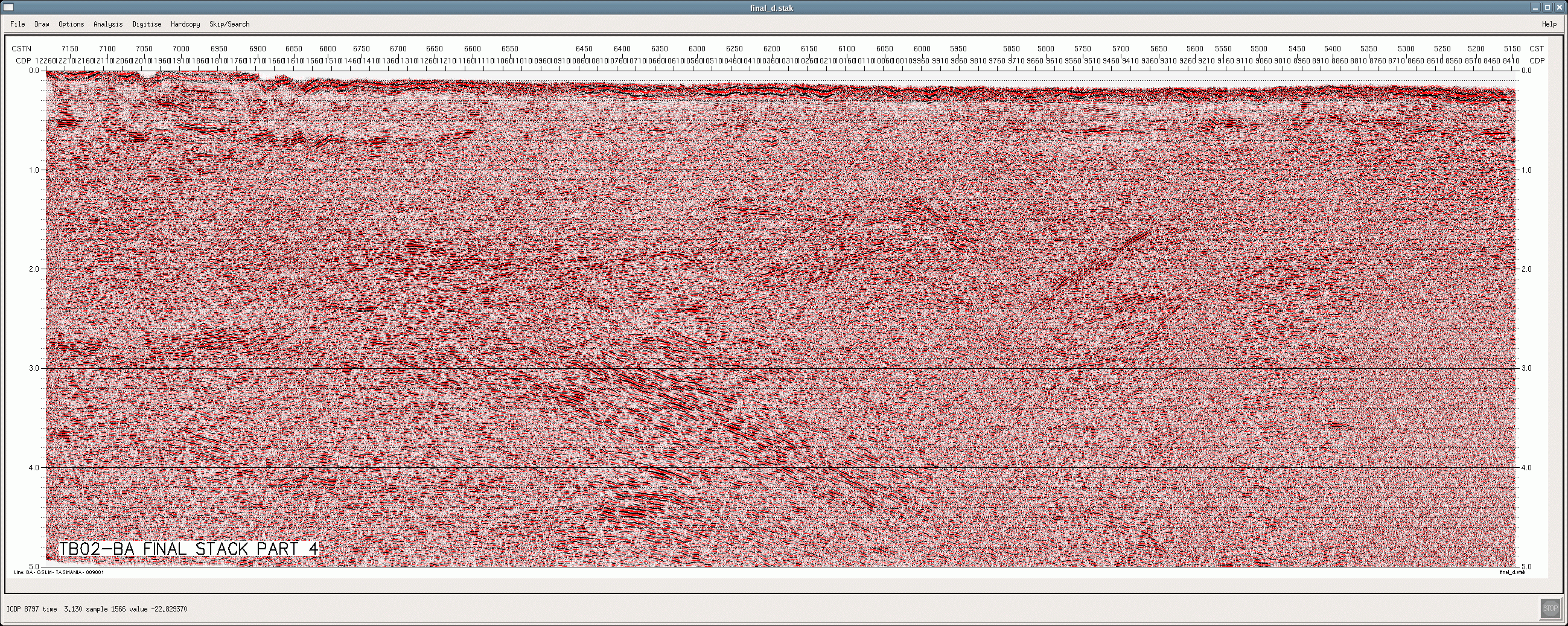Click station label 7150 on CSTN axis
Screen dimensions: 1568x626
(70, 49)
